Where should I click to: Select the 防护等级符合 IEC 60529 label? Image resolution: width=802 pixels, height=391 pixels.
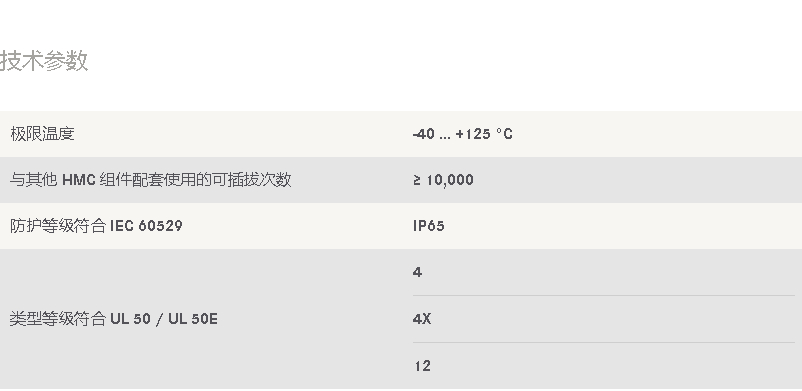pyautogui.click(x=96, y=226)
